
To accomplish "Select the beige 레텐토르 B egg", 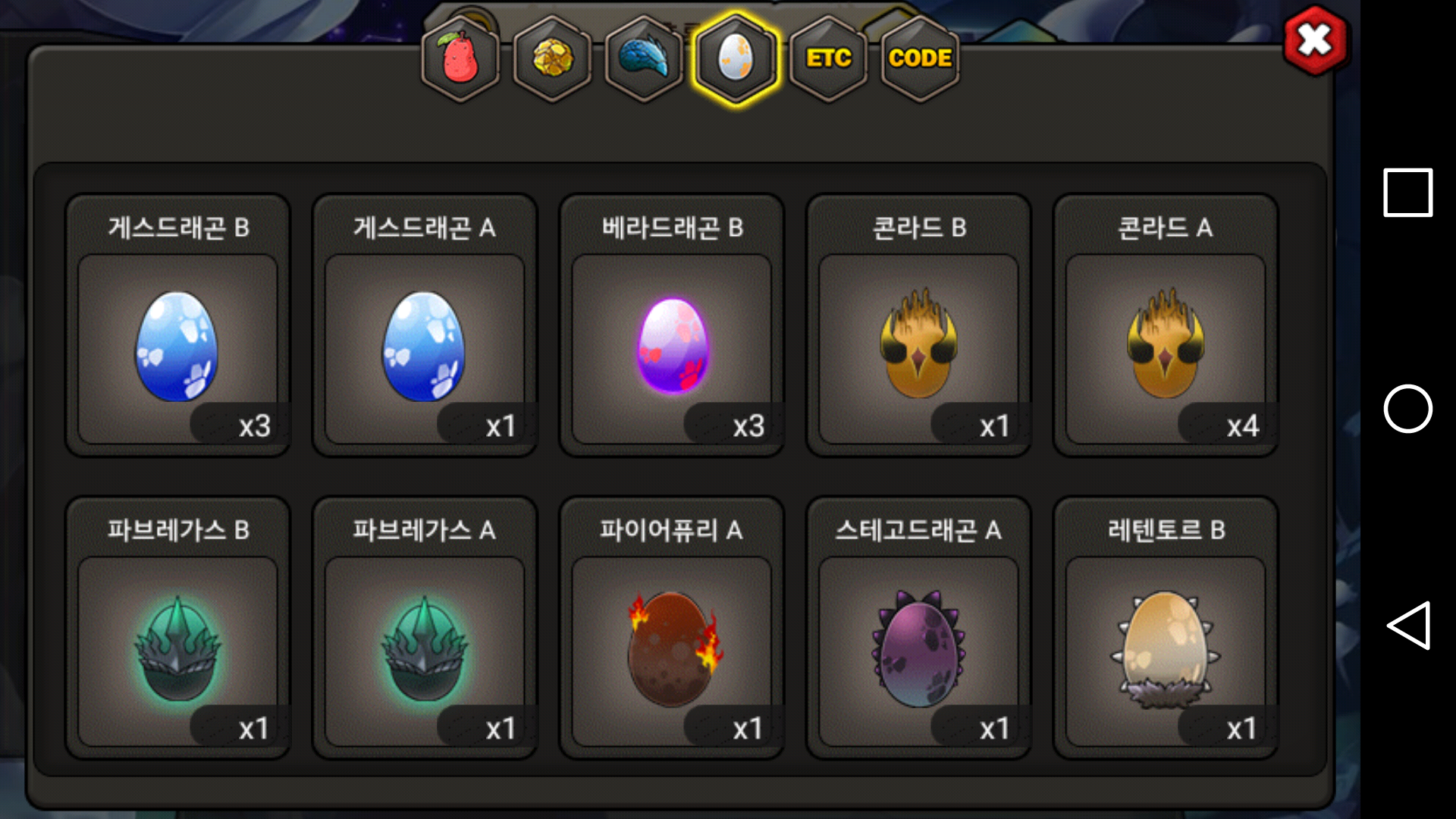I will coord(1166,628).
